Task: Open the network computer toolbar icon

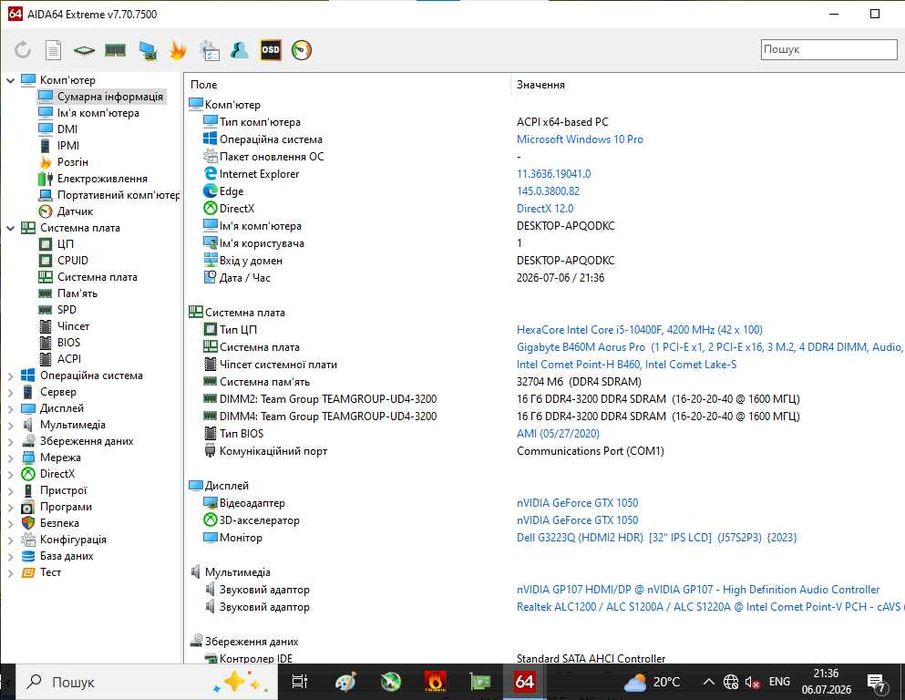Action: click(x=148, y=50)
